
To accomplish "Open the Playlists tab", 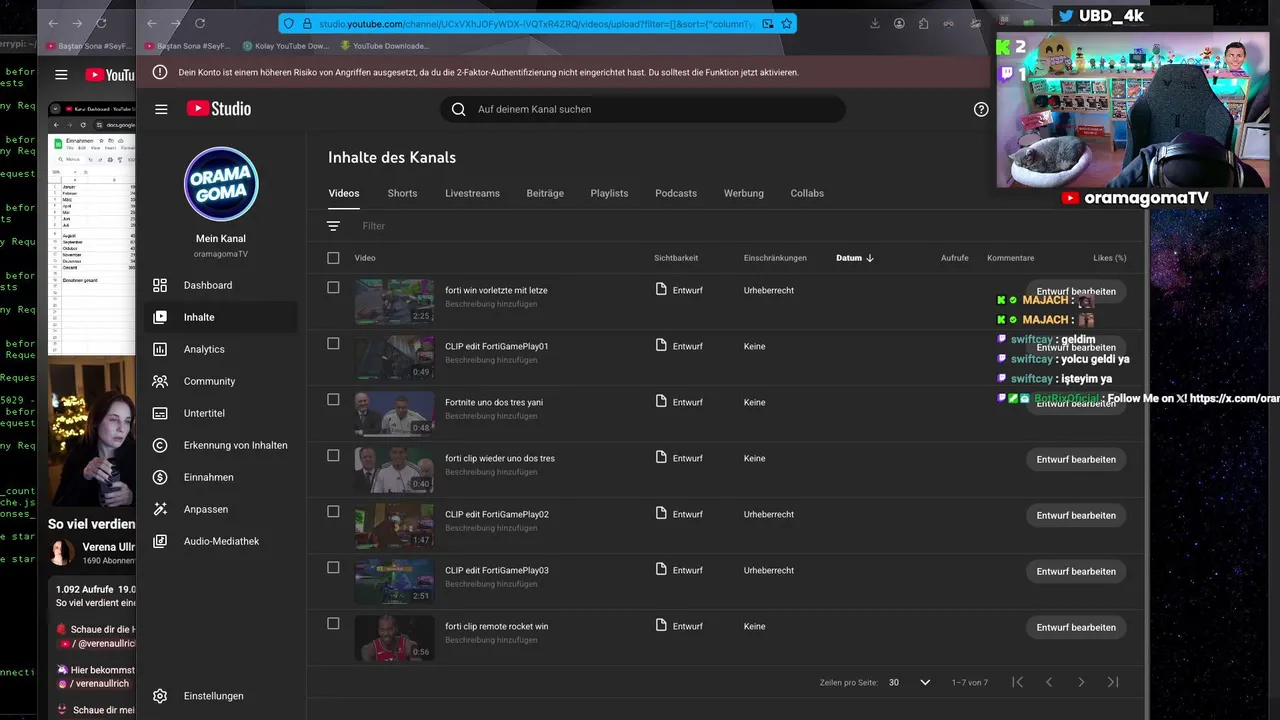I will tap(609, 193).
